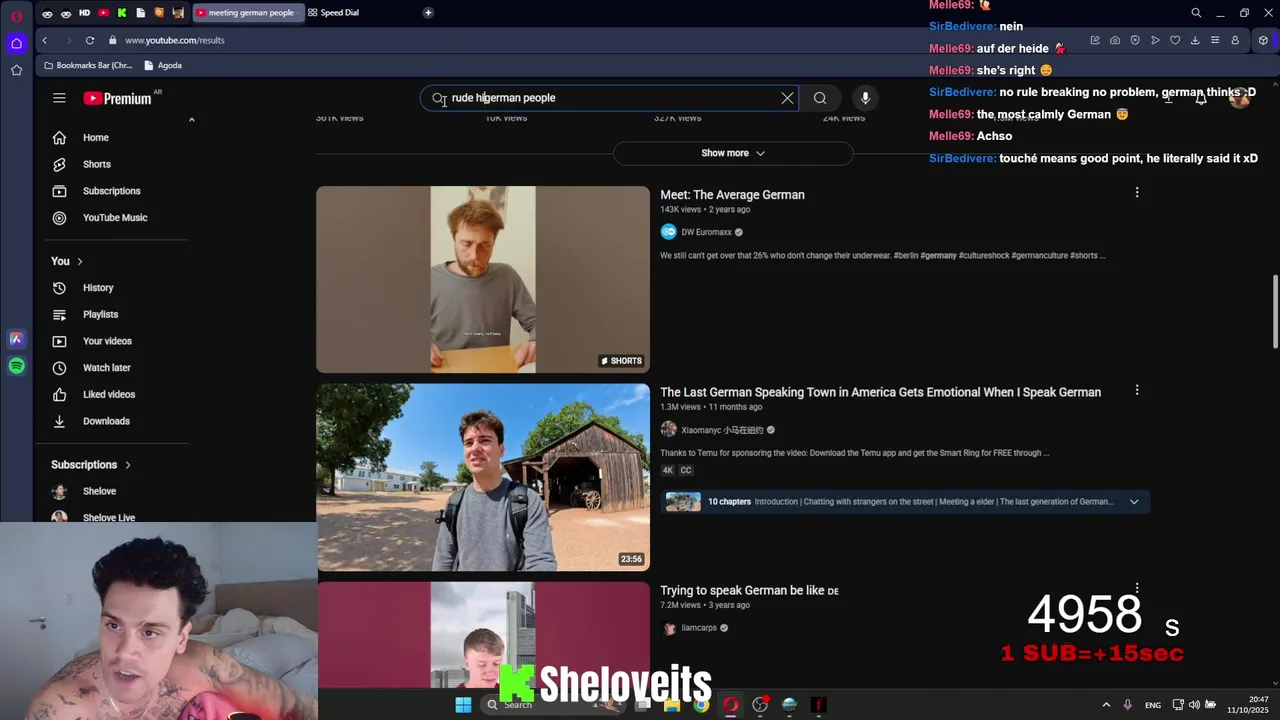
Task: Expand the You section chevron
Action: pyautogui.click(x=80, y=261)
